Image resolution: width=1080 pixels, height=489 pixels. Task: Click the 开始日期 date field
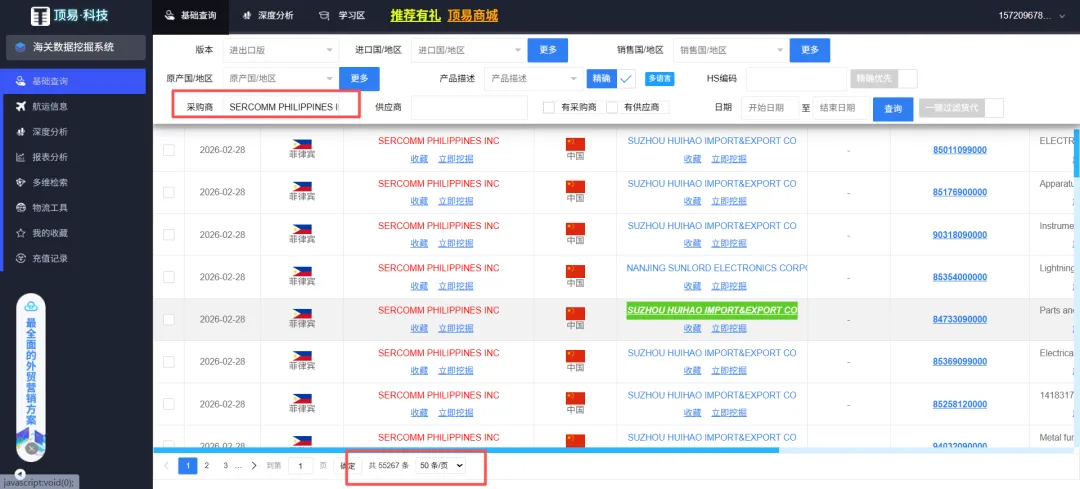(769, 108)
